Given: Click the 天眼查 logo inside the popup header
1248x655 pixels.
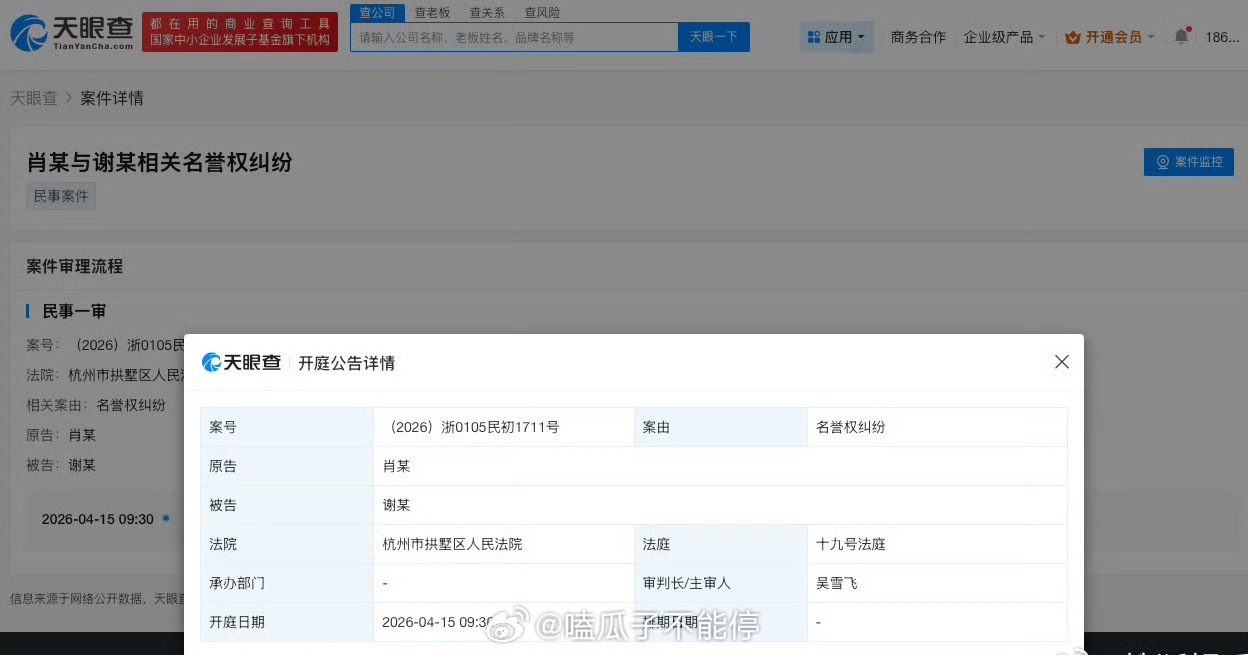Looking at the screenshot, I should tap(241, 362).
